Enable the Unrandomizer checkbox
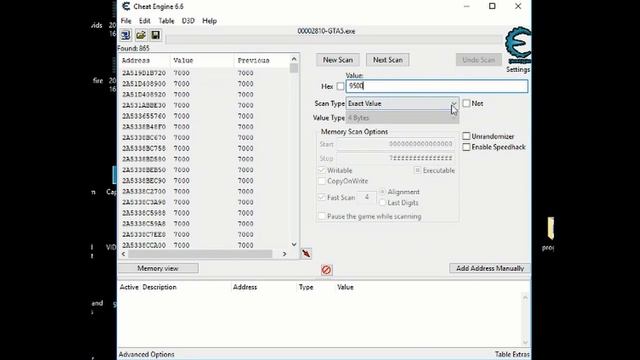Viewport: 640px width, 360px height. [x=466, y=136]
